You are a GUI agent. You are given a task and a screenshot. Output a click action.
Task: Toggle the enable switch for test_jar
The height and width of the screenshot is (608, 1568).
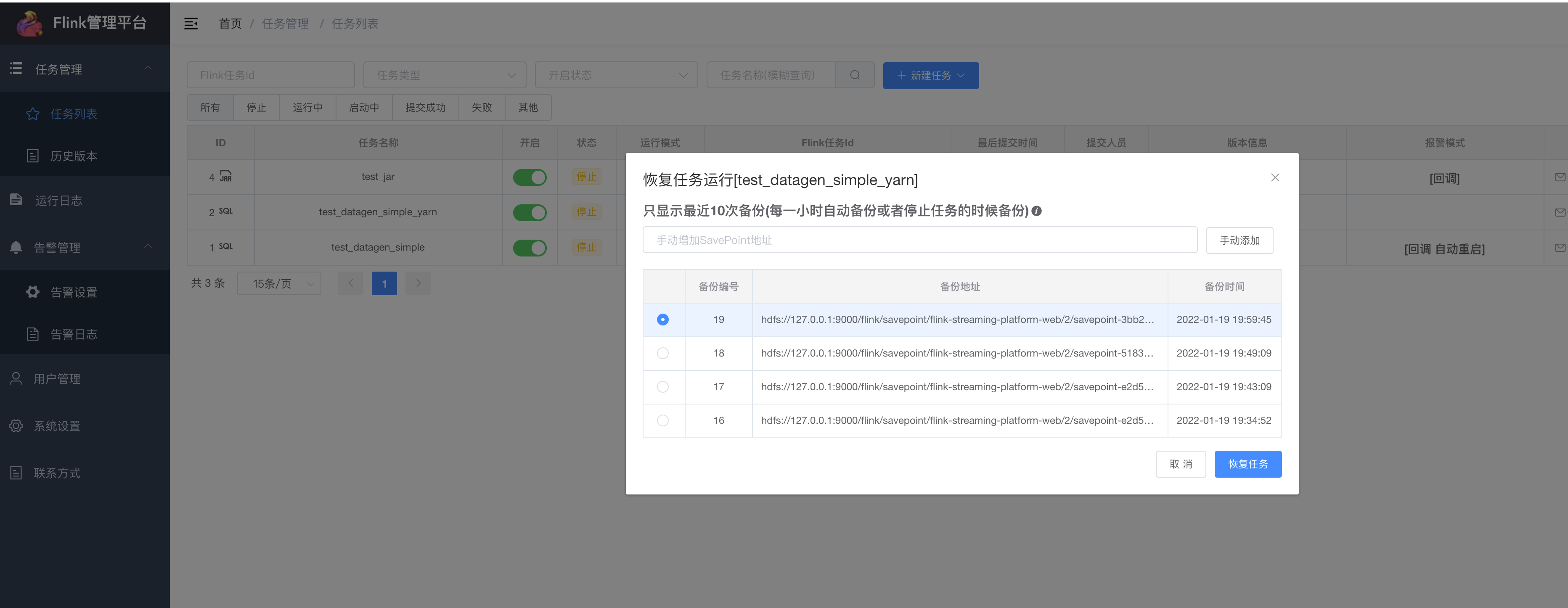pos(530,177)
